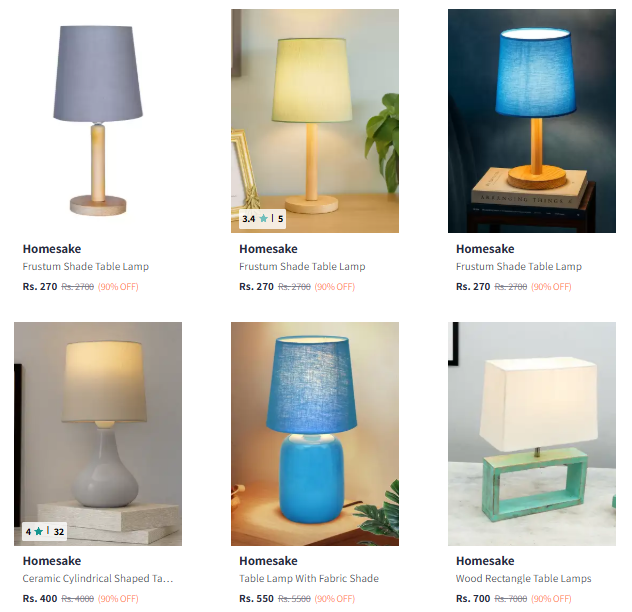The height and width of the screenshot is (612, 632).
Task: Click struck-through Rs. 5500 original price
Action: click(294, 599)
